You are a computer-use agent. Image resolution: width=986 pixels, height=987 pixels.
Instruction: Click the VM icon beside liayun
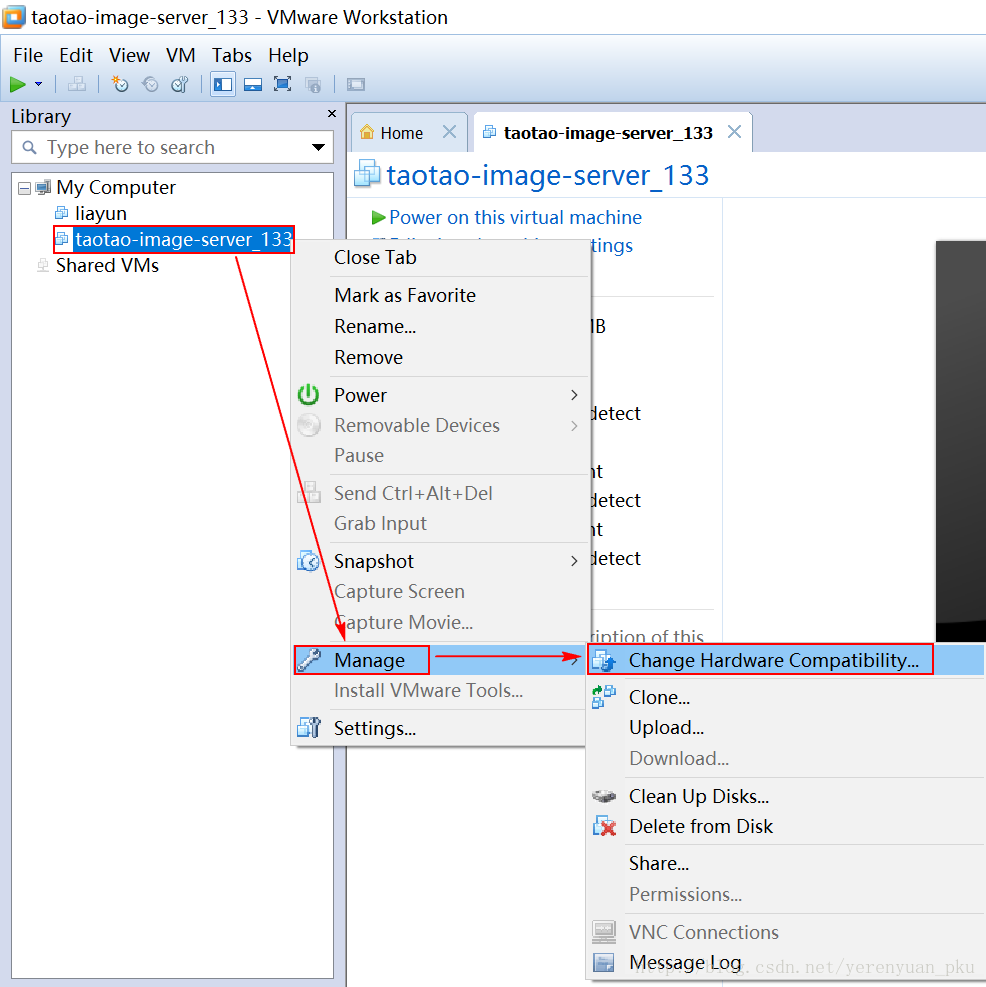[62, 213]
